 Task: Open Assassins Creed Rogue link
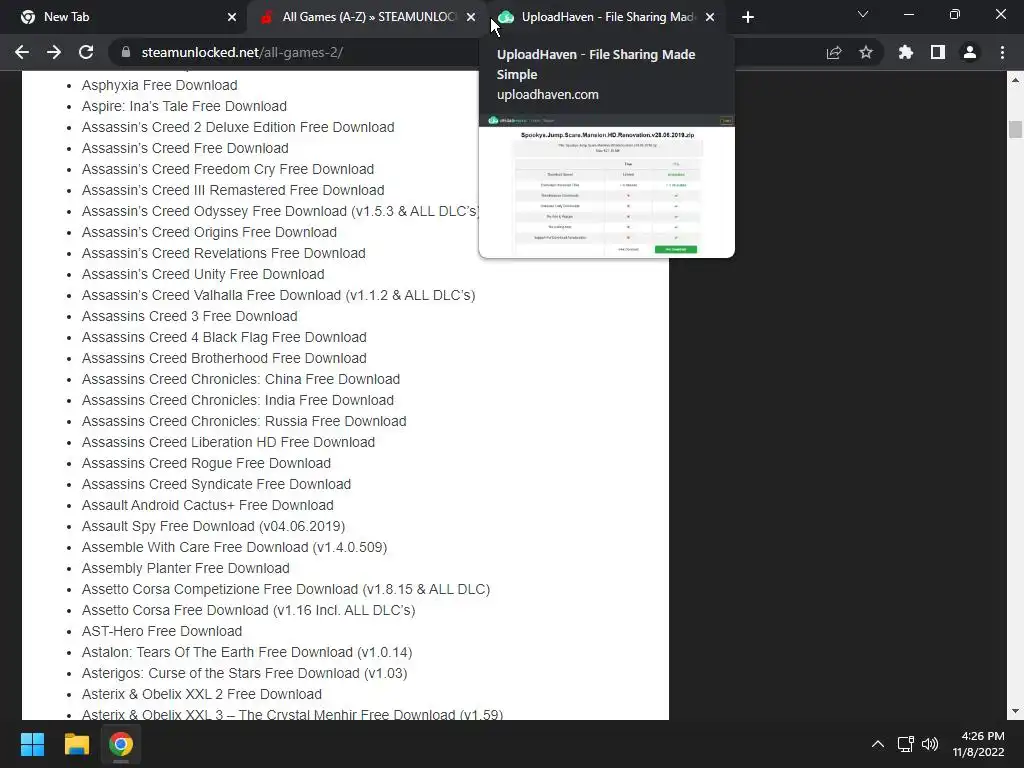tap(206, 462)
